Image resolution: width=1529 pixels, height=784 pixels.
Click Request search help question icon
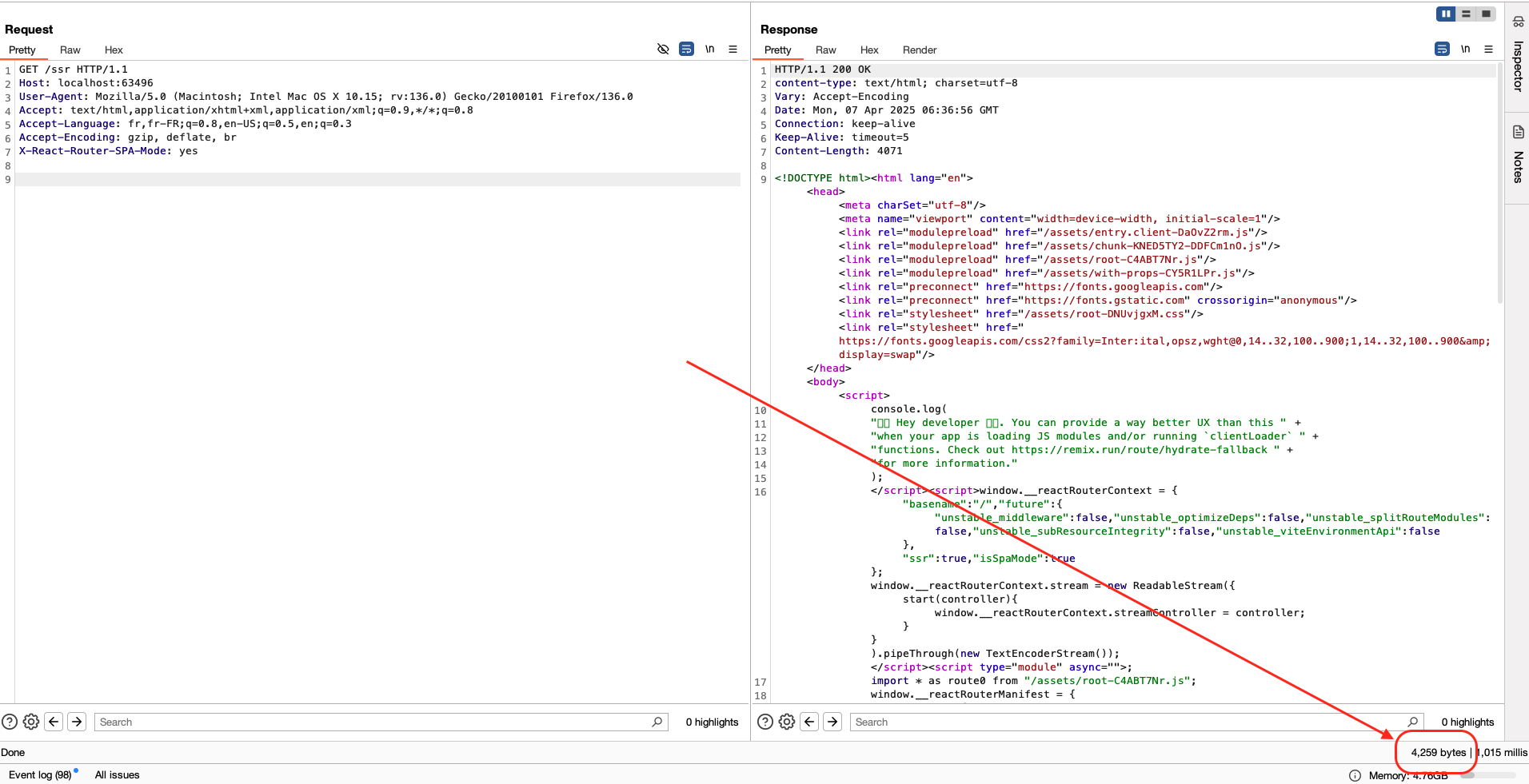tap(10, 722)
